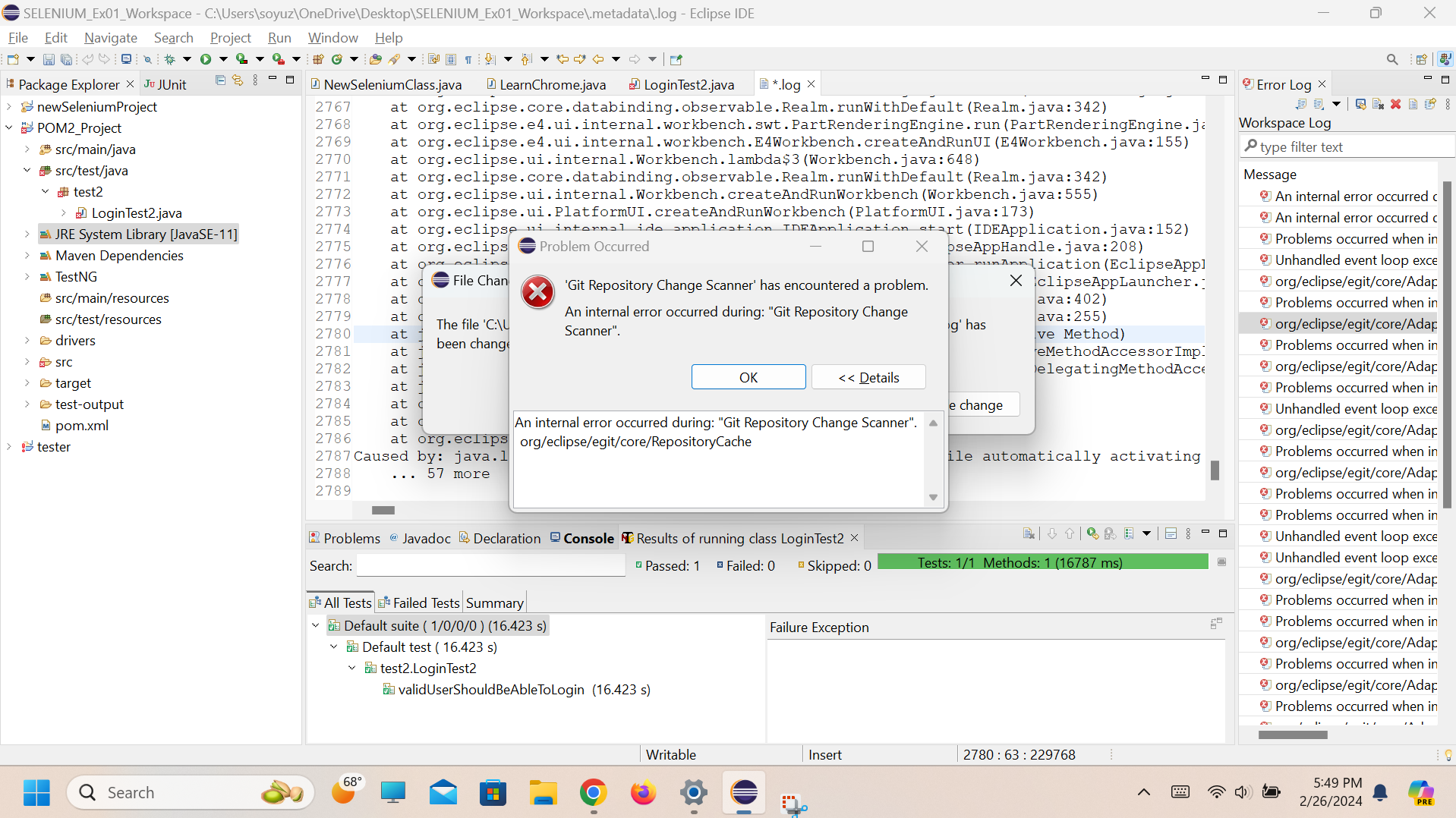
Task: Click the Error Log filter text field
Action: pos(1347,146)
